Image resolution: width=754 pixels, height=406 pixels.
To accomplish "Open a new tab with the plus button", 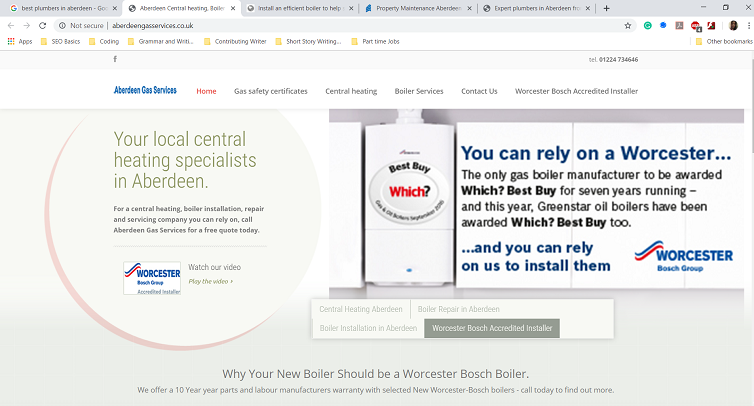I will tap(606, 8).
